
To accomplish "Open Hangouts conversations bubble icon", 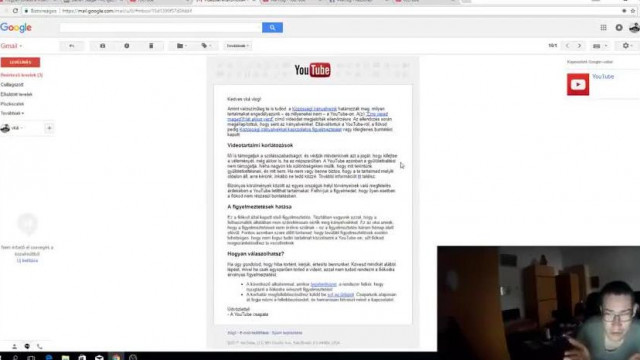I will 27,346.
